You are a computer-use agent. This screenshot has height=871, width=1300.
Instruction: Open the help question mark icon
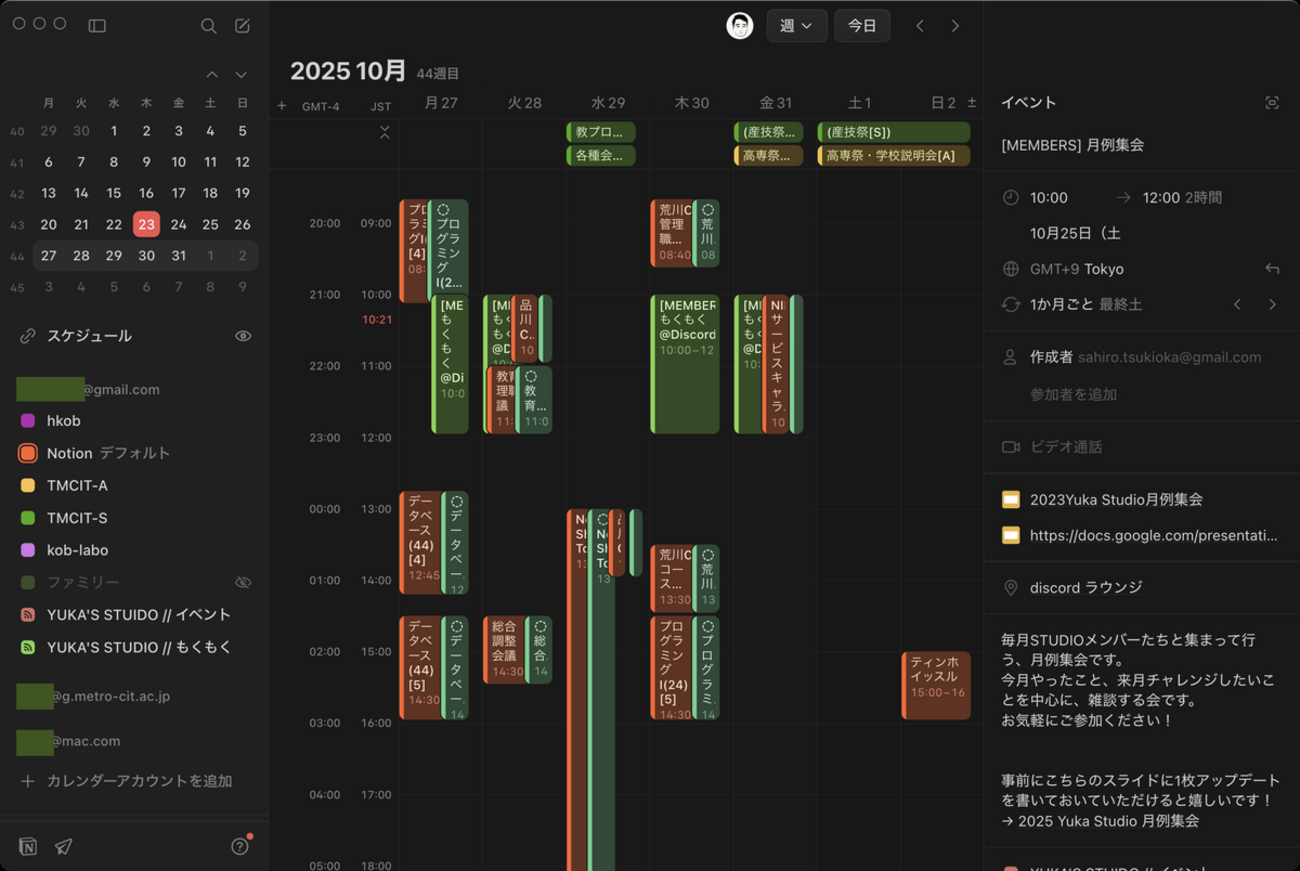[x=240, y=847]
